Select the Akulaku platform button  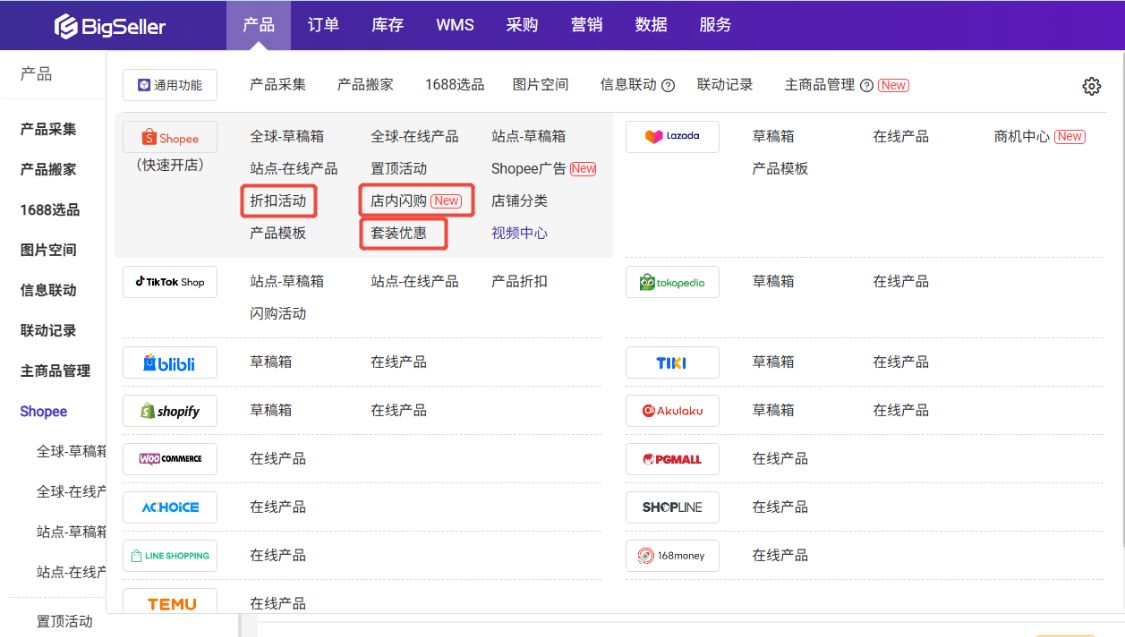coord(672,411)
